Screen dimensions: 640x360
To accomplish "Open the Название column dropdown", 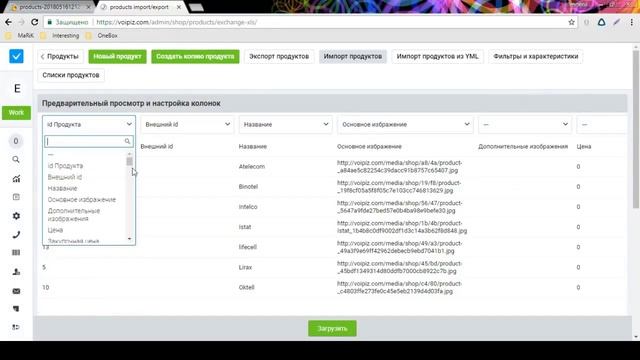I will click(286, 124).
